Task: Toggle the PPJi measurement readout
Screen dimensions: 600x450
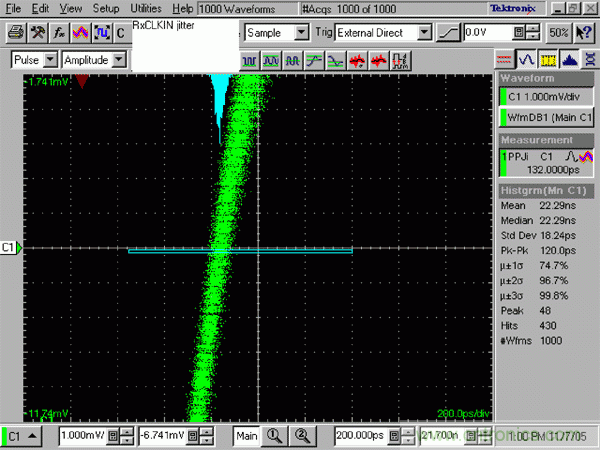Action: (548, 163)
